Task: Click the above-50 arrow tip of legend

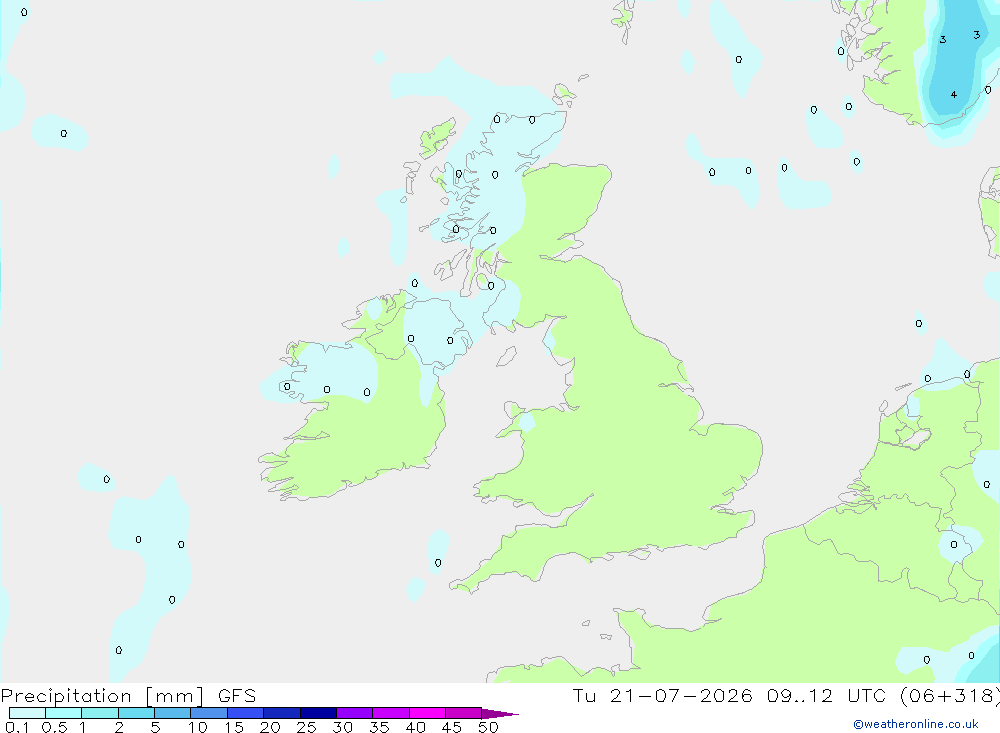Action: (500, 713)
